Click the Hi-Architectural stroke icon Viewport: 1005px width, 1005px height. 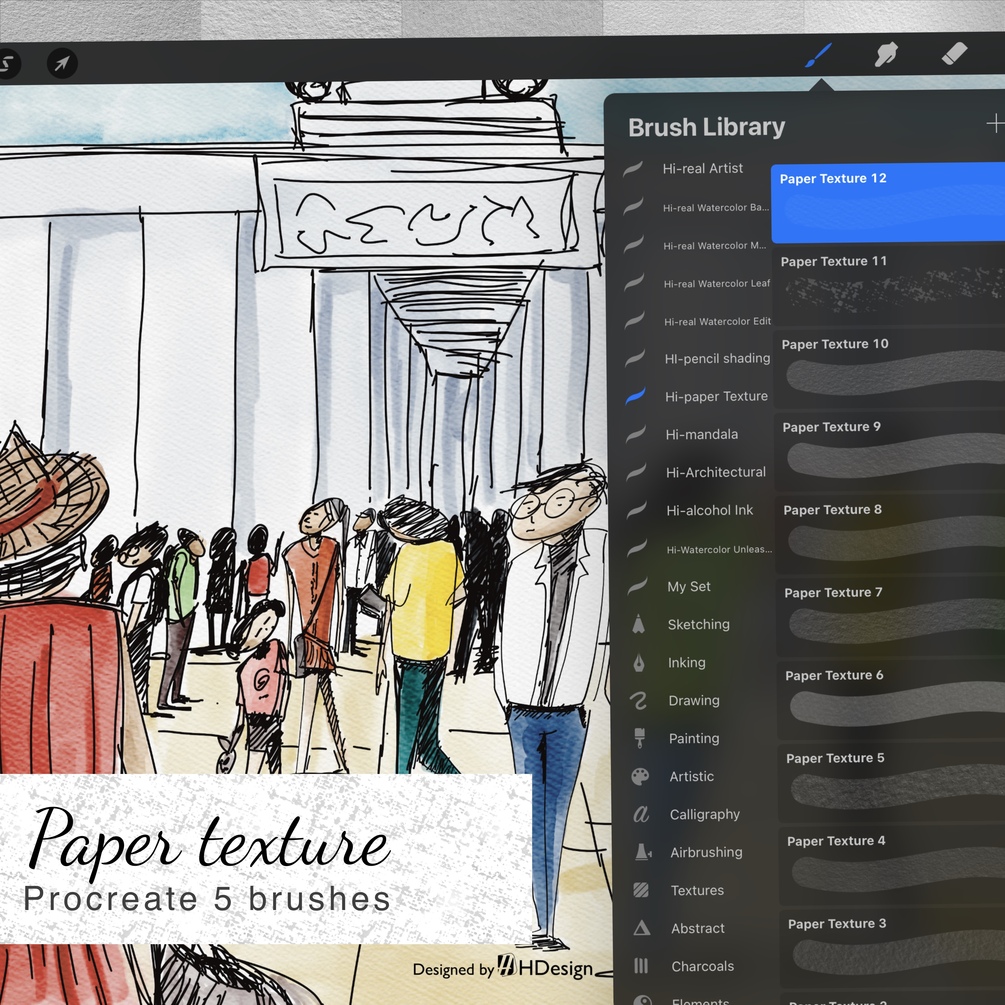point(636,473)
